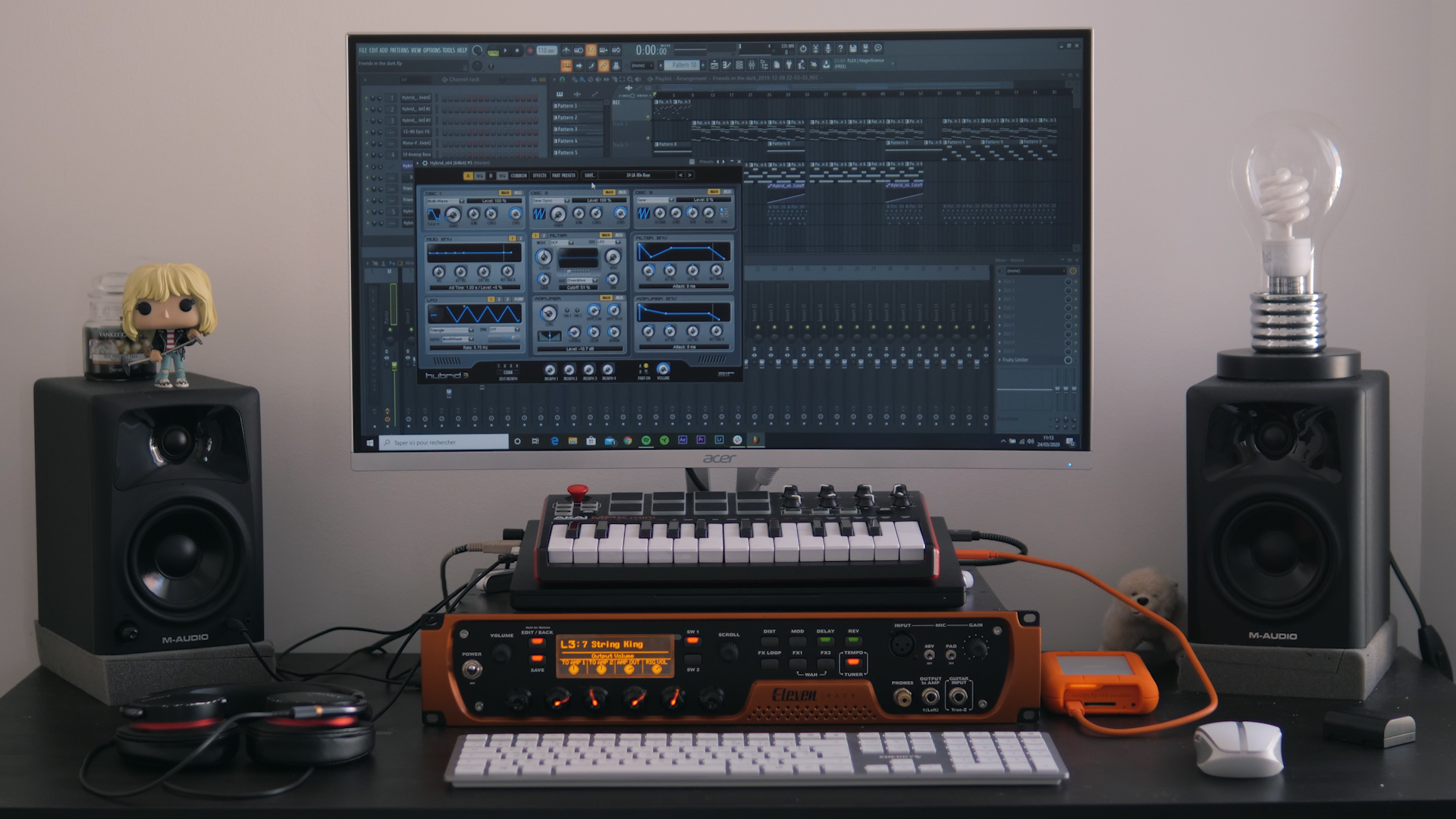Open the Mixer from toolbar icon
Image resolution: width=1456 pixels, height=819 pixels.
point(752,65)
